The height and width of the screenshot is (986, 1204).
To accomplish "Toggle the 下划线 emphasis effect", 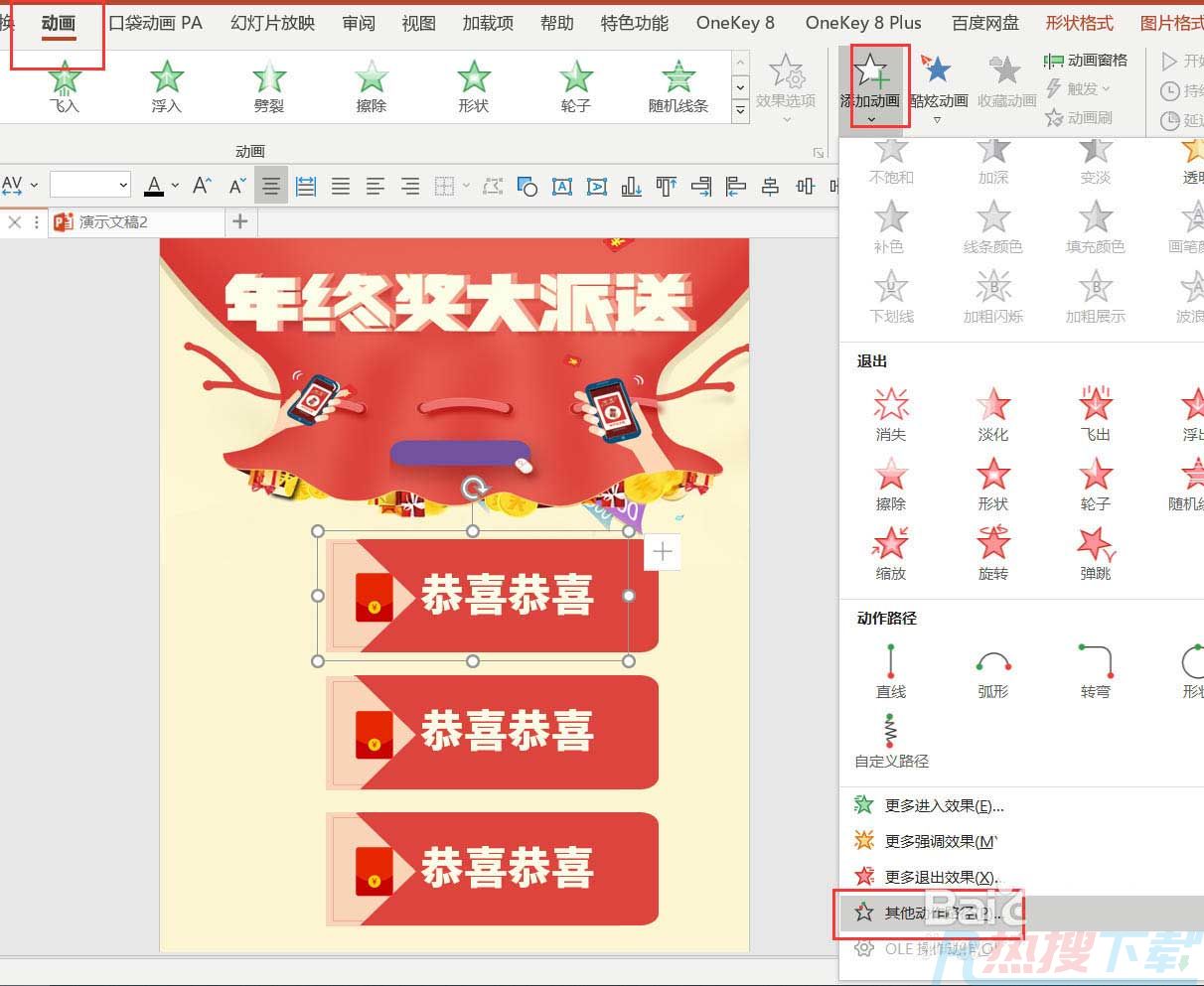I will [x=890, y=294].
